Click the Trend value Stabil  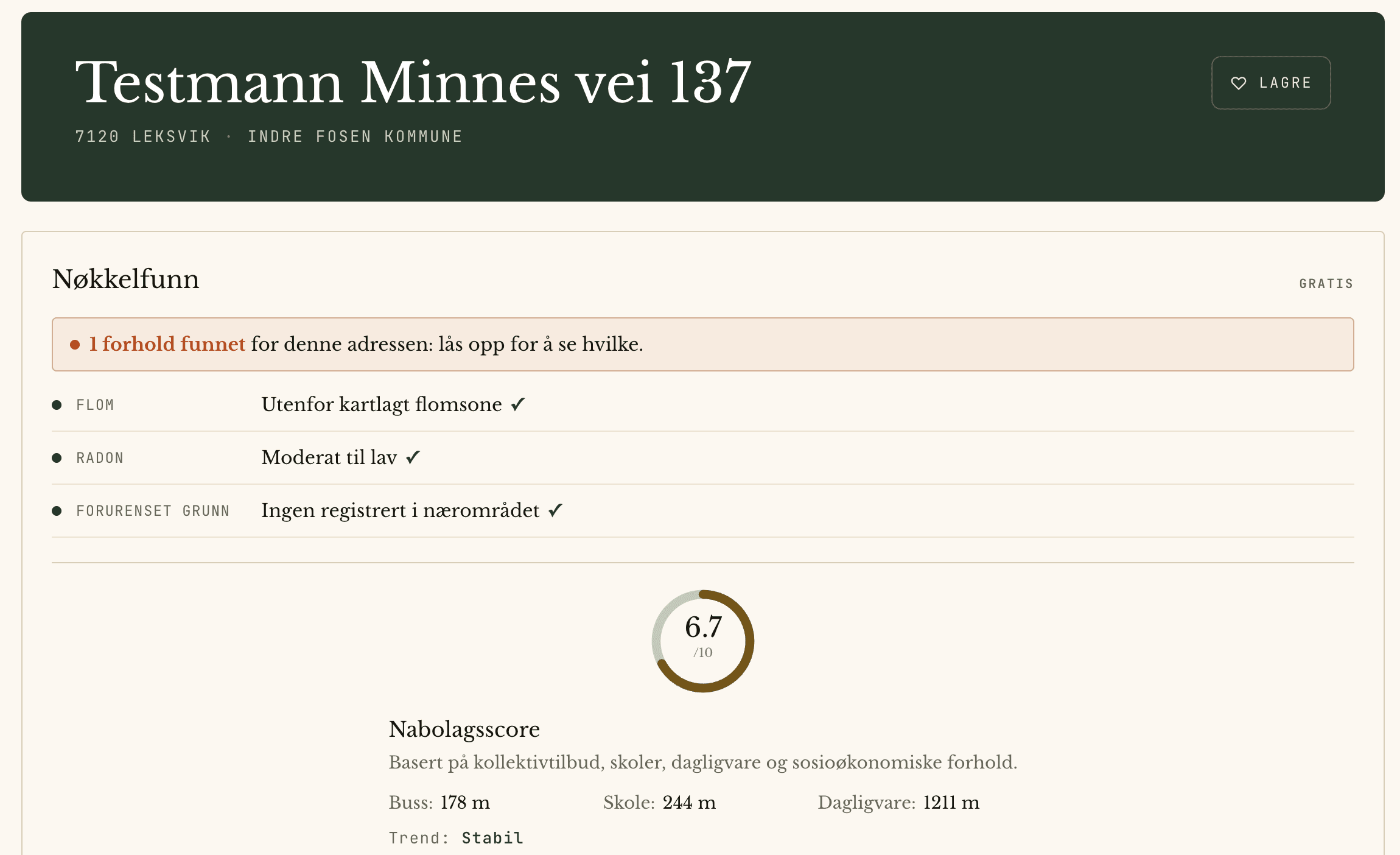tap(492, 838)
